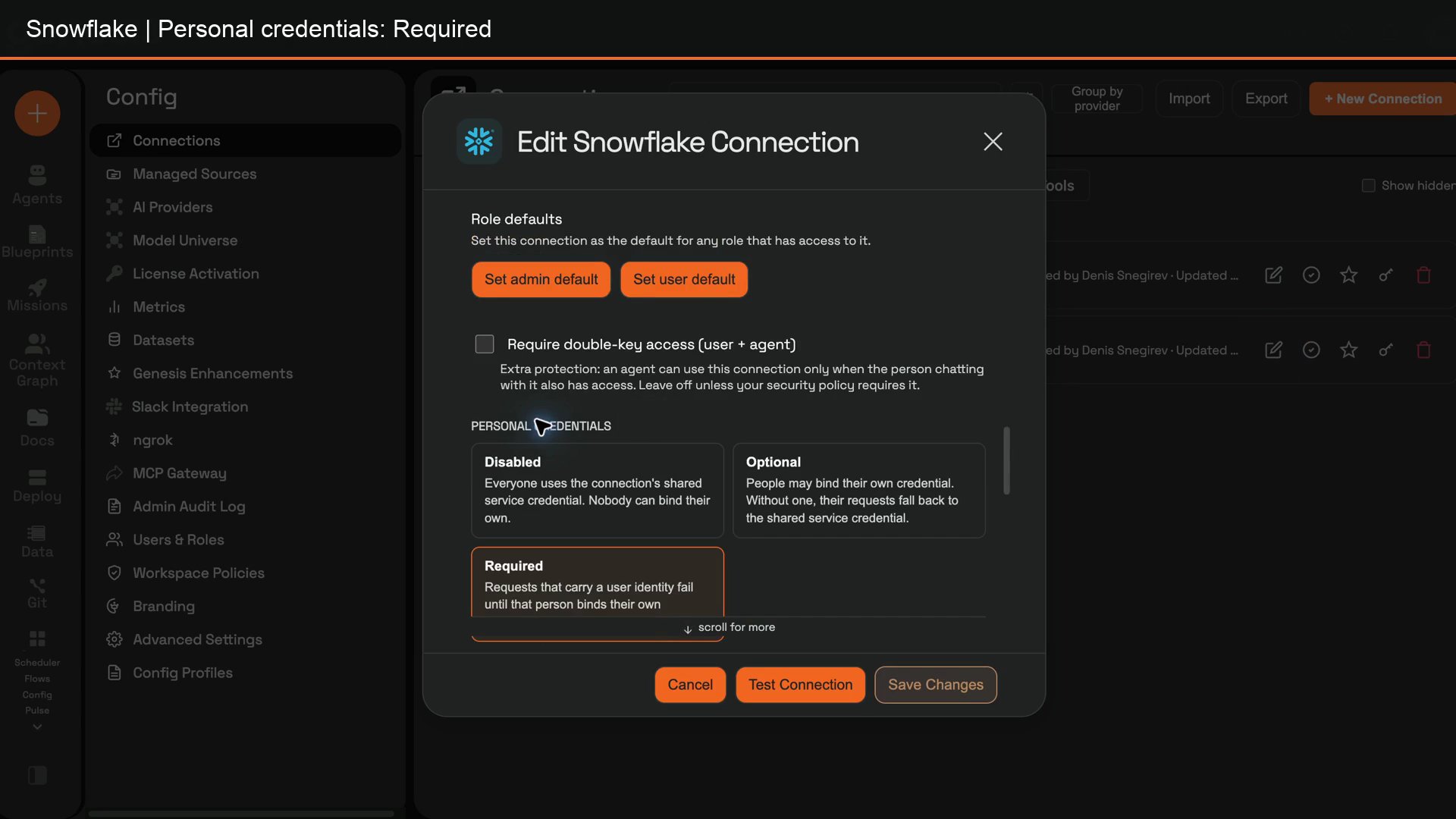Image resolution: width=1456 pixels, height=819 pixels.
Task: Click the Import button
Action: coord(1189,99)
